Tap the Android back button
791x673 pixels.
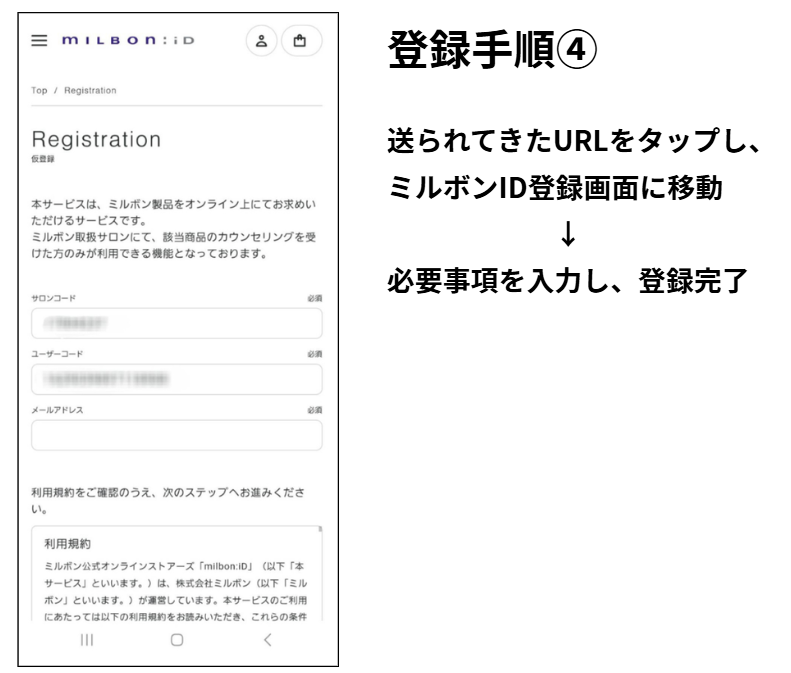tap(268, 640)
